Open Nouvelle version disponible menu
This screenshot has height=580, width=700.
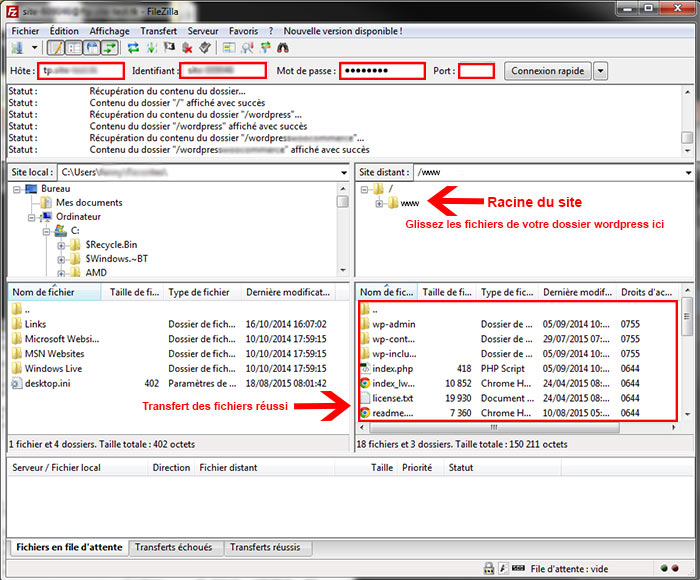click(343, 31)
